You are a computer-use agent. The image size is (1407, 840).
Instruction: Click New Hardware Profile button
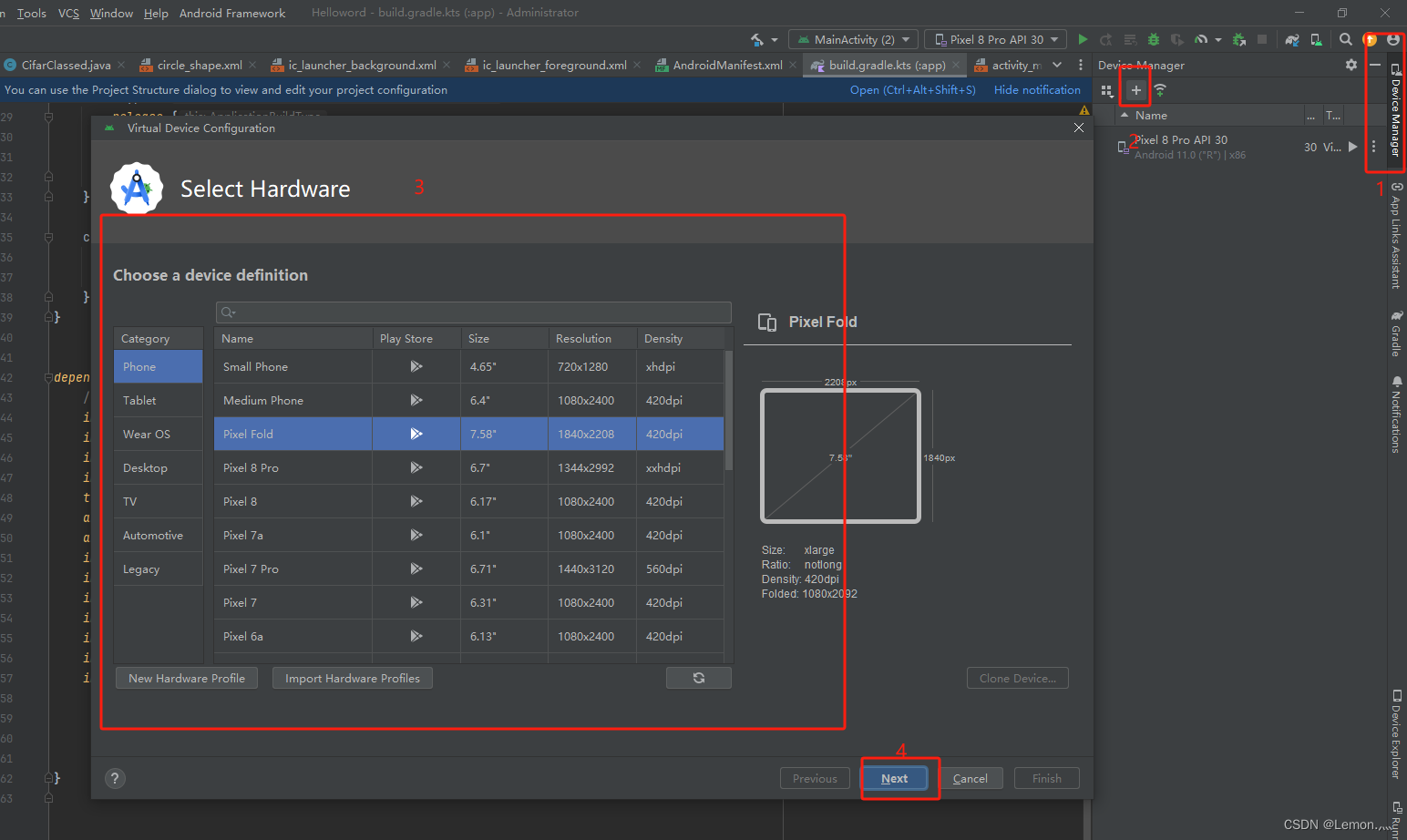[187, 678]
